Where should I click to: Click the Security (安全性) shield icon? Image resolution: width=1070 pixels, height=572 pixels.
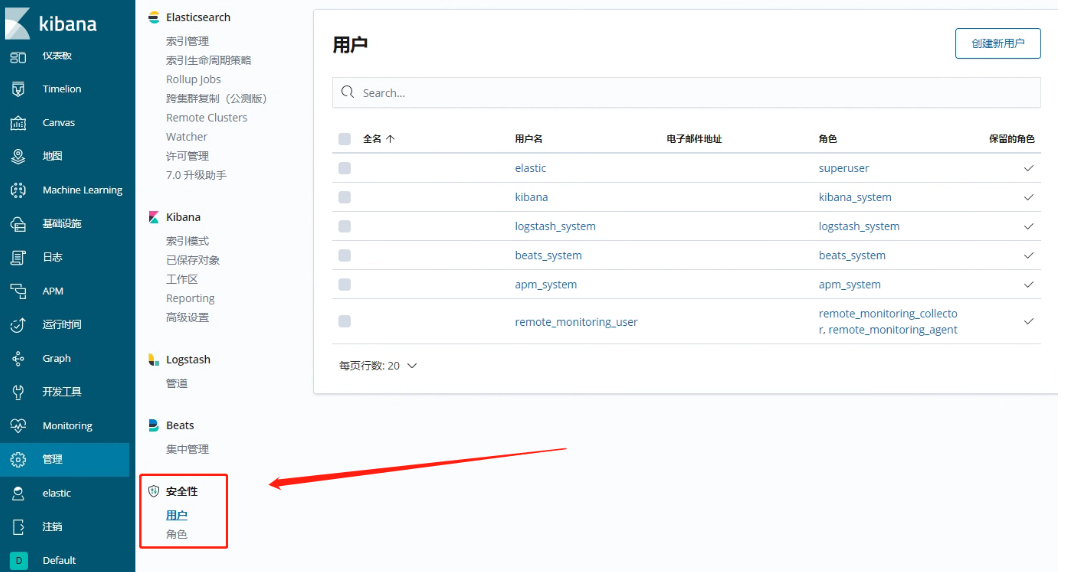(154, 491)
